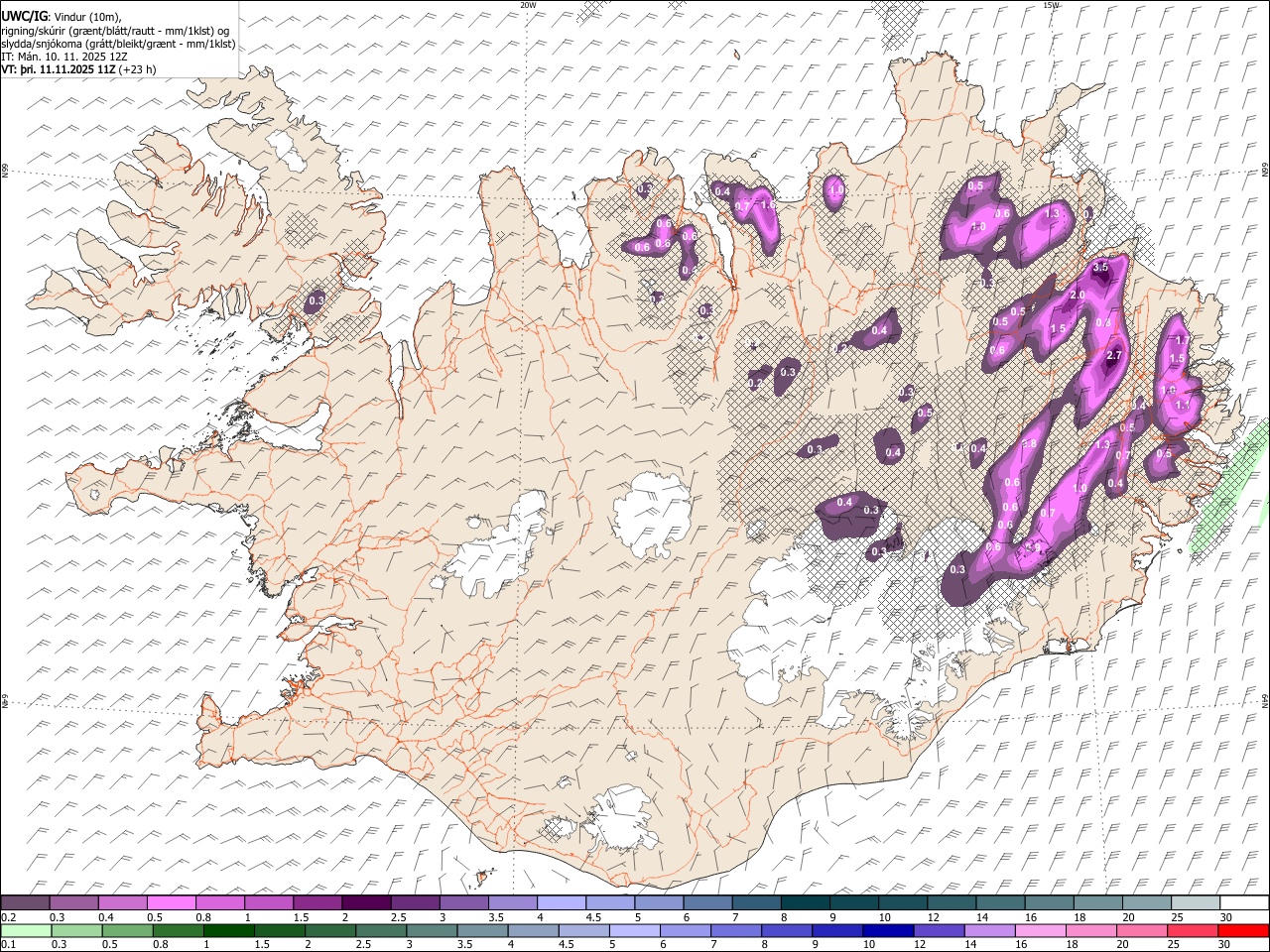The image size is (1270, 952).
Task: Click the snow legend swatch for 0.2–0.3 mm
Action: click(x=25, y=902)
